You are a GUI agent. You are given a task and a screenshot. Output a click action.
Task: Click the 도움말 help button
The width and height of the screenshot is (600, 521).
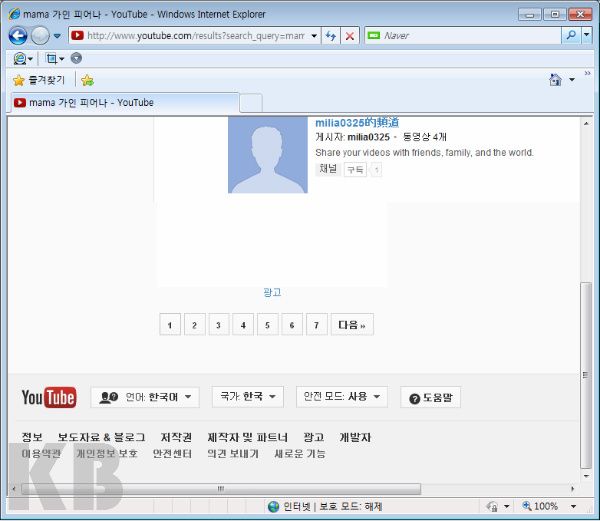tap(430, 397)
